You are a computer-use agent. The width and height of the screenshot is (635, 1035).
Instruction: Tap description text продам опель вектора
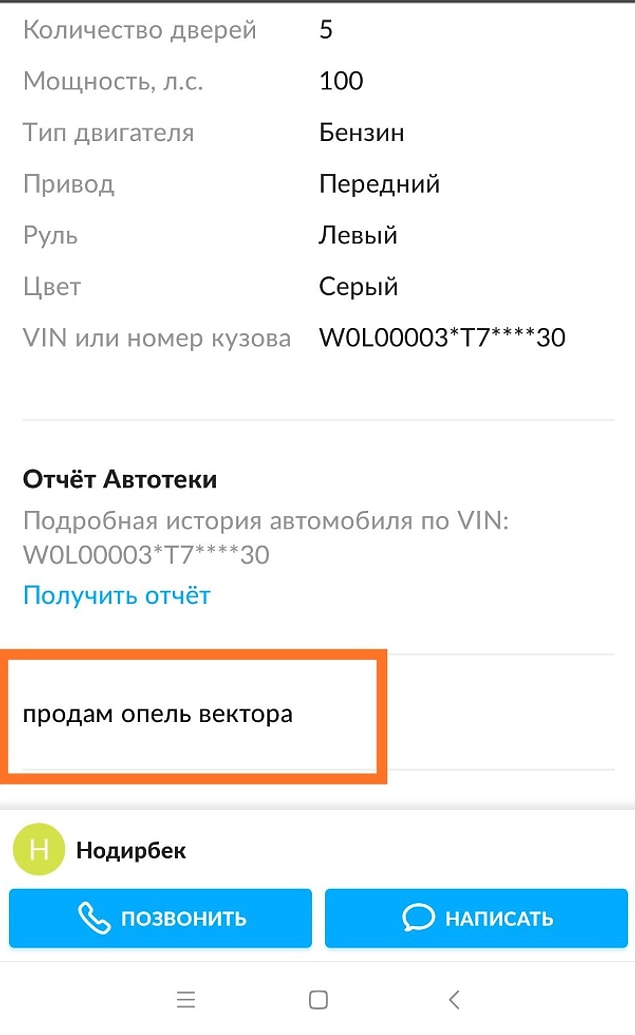pyautogui.click(x=158, y=714)
